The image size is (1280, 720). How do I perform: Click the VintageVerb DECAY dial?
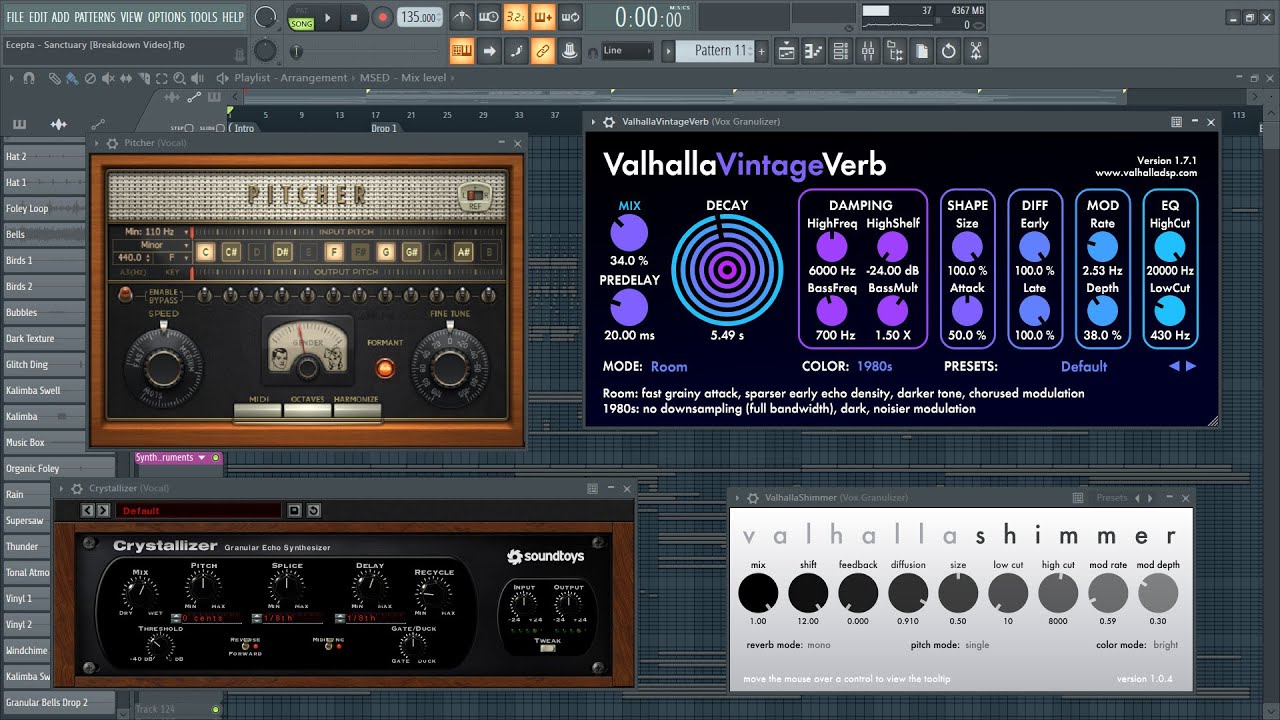pos(727,270)
